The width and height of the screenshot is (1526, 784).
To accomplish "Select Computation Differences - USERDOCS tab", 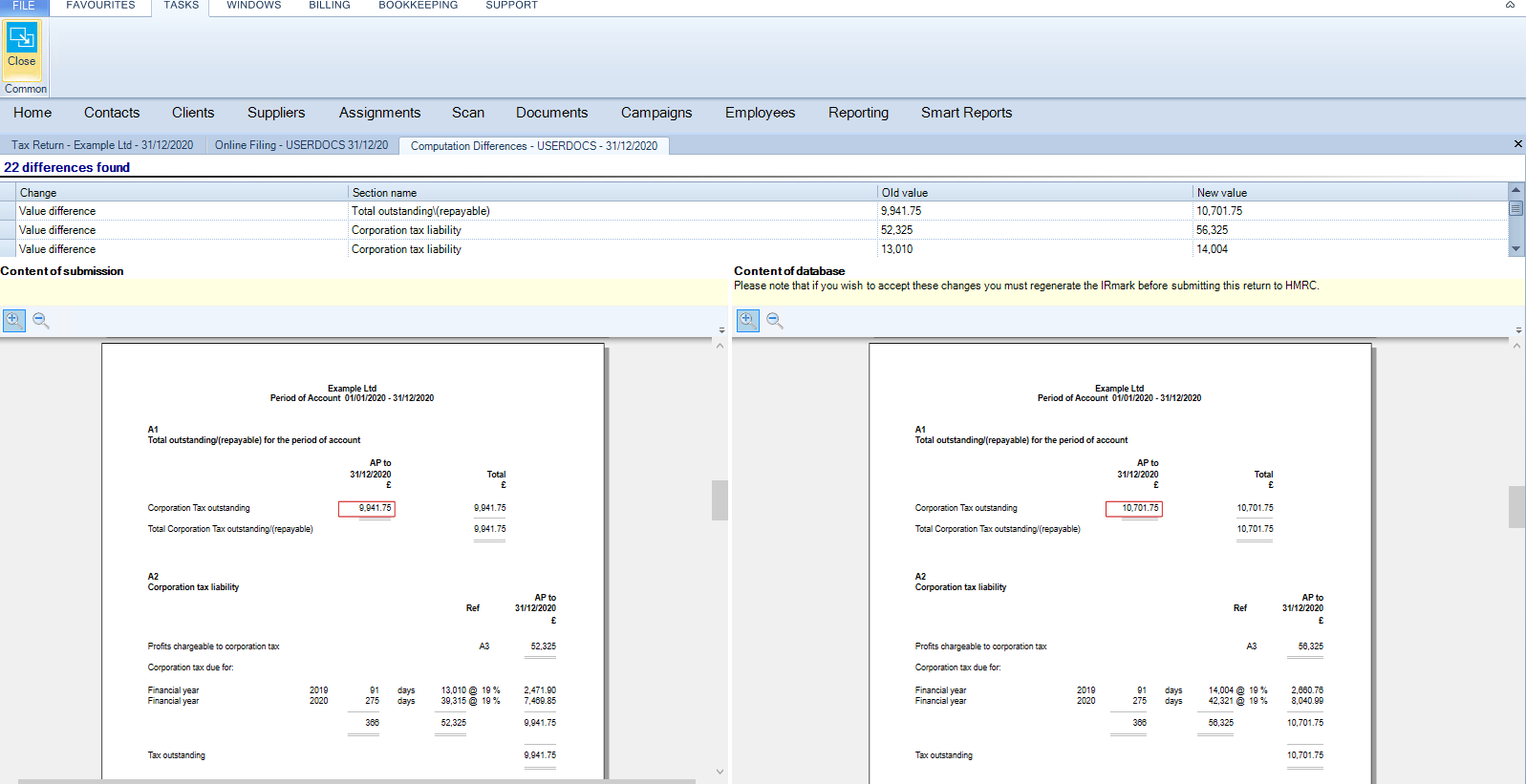I will (x=534, y=146).
